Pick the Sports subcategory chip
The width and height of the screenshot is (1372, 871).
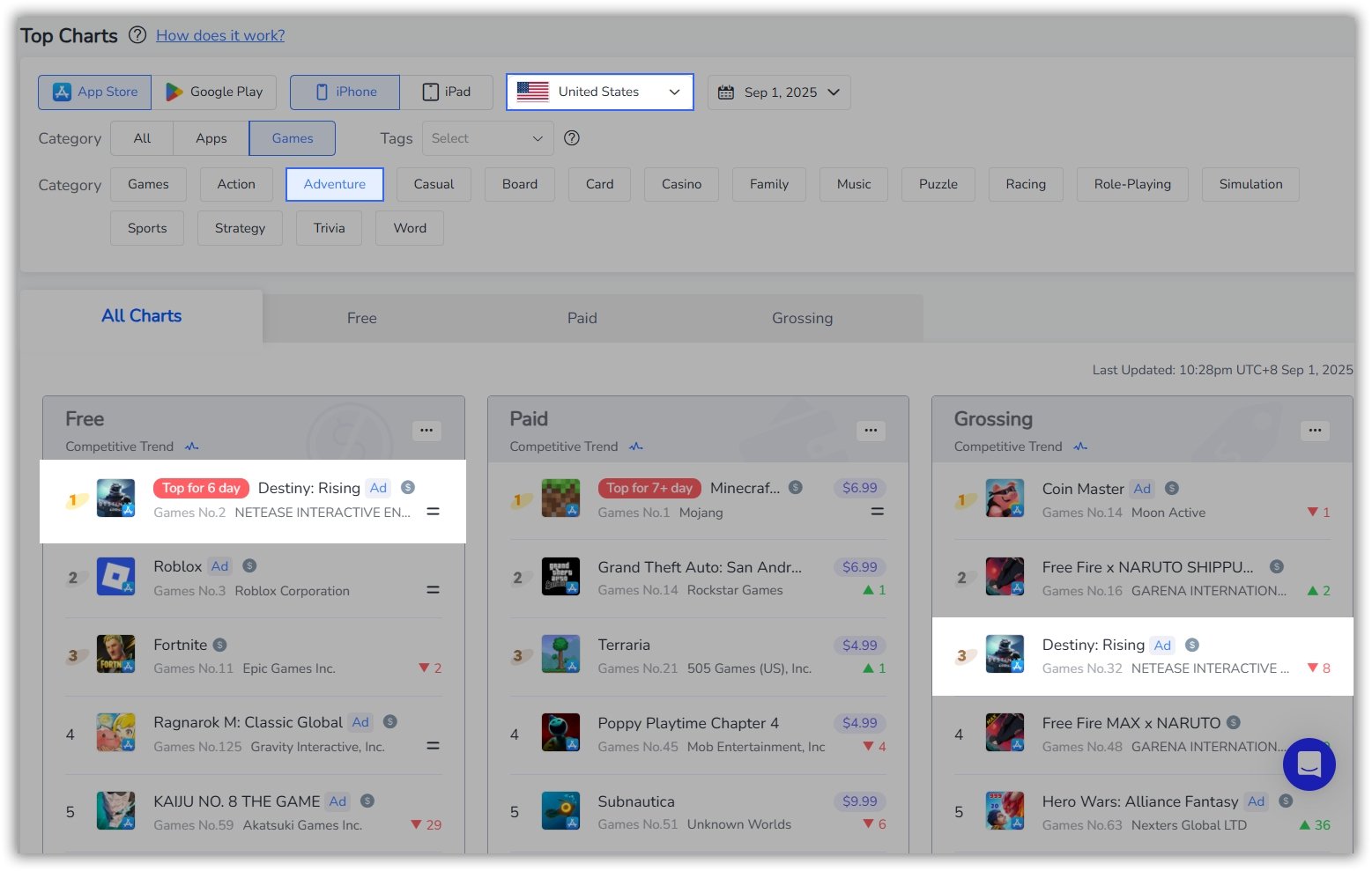coord(147,228)
